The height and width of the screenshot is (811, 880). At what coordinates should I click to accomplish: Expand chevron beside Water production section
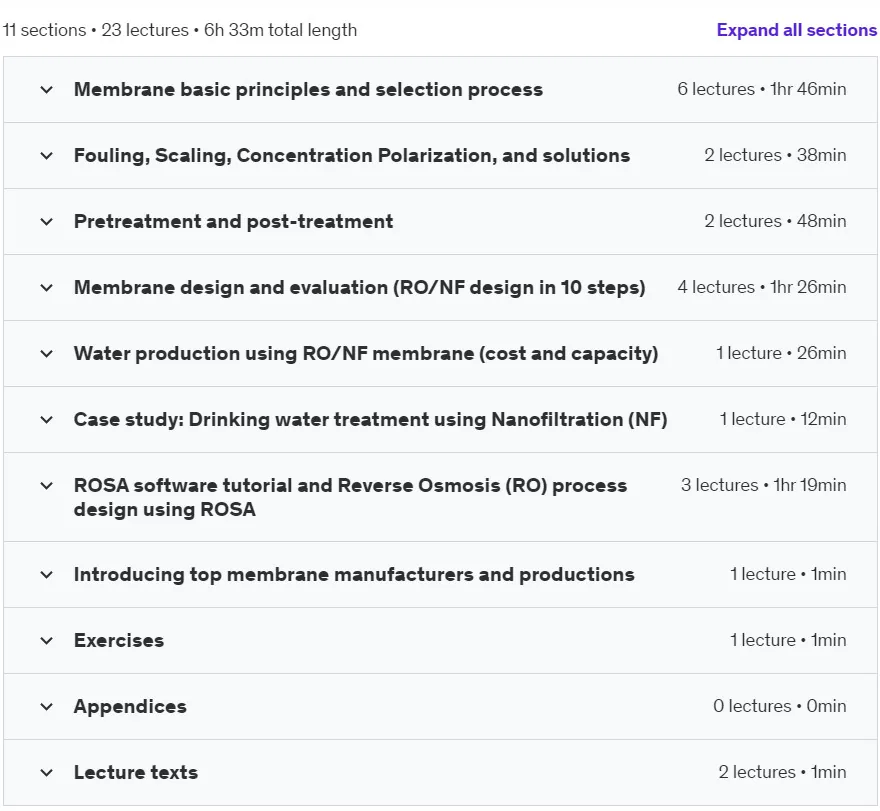pyautogui.click(x=47, y=354)
